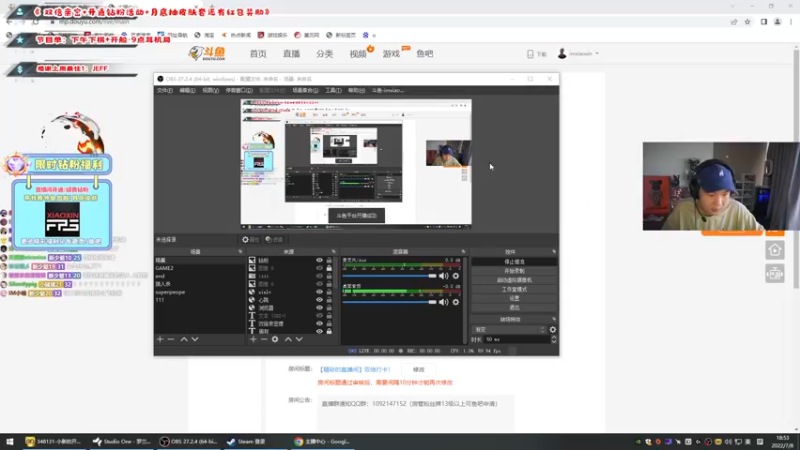Go to the 直播 tab on Douyu
The height and width of the screenshot is (450, 800).
coord(291,54)
